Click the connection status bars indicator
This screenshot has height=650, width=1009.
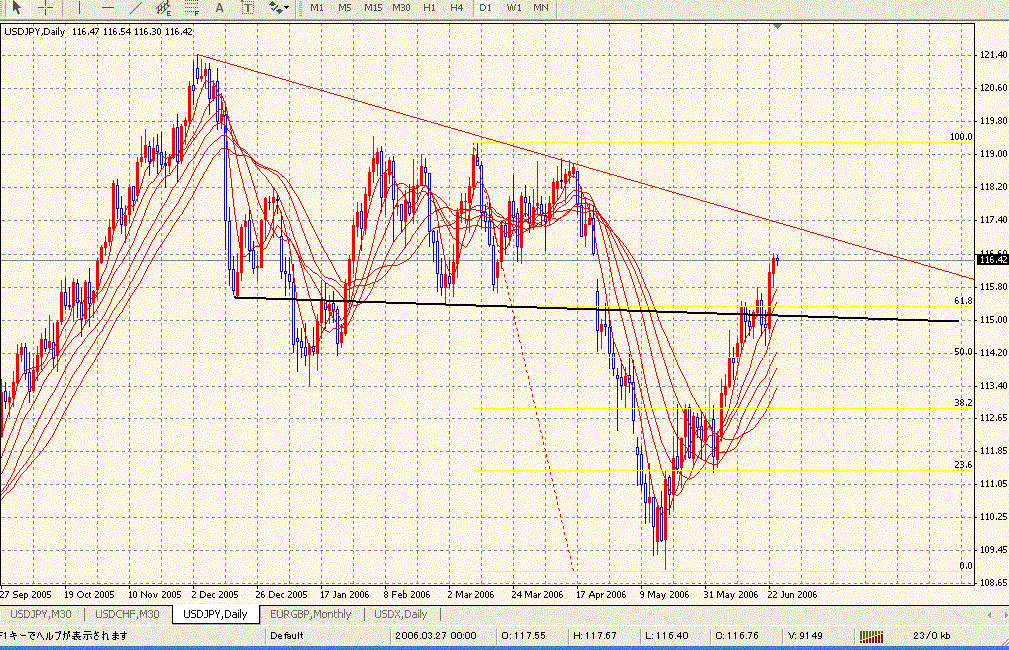873,635
